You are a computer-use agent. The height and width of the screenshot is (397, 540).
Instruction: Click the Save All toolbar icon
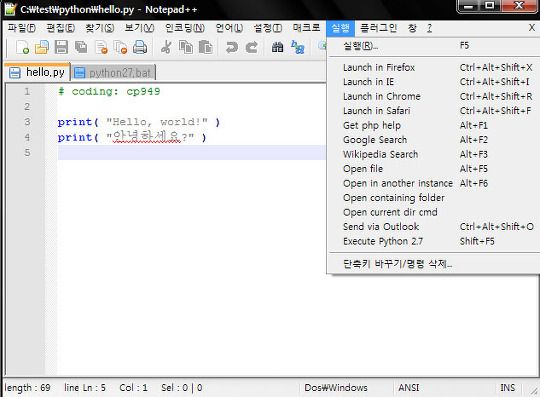pyautogui.click(x=81, y=47)
